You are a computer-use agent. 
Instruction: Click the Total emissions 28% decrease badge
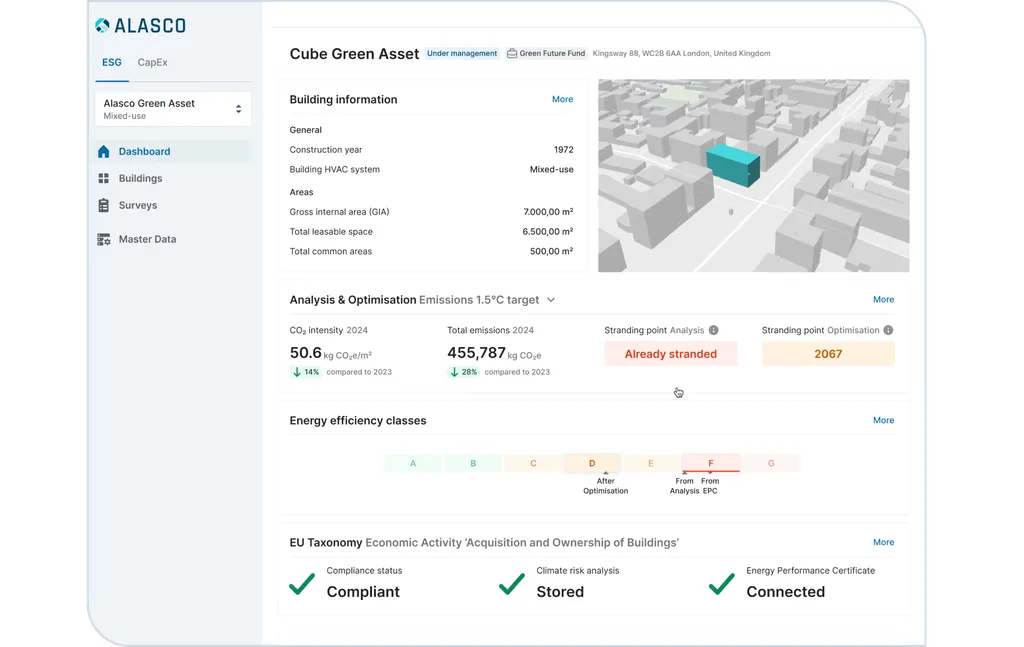[x=464, y=372]
